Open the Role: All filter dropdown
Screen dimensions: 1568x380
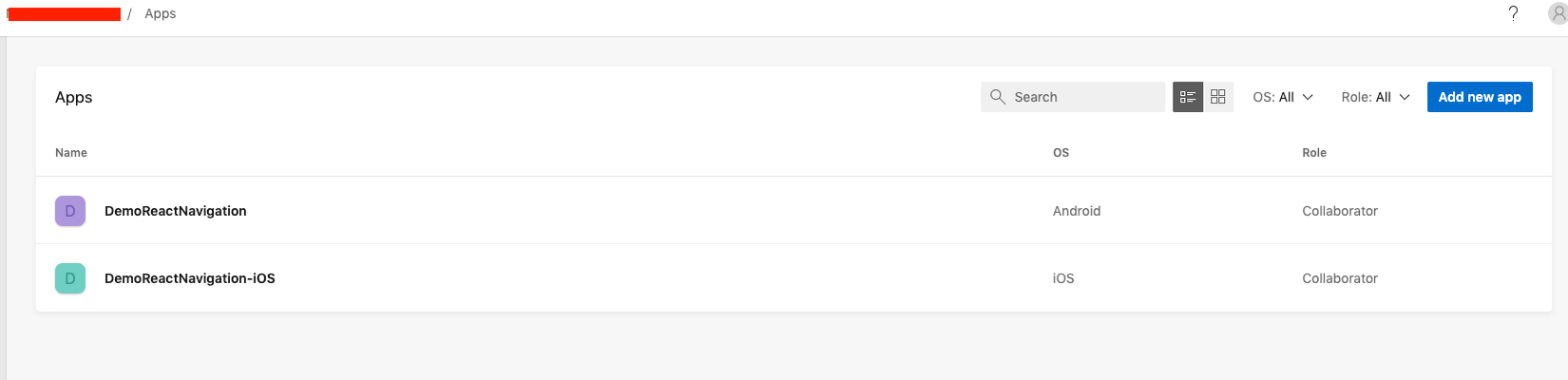[x=1374, y=97]
